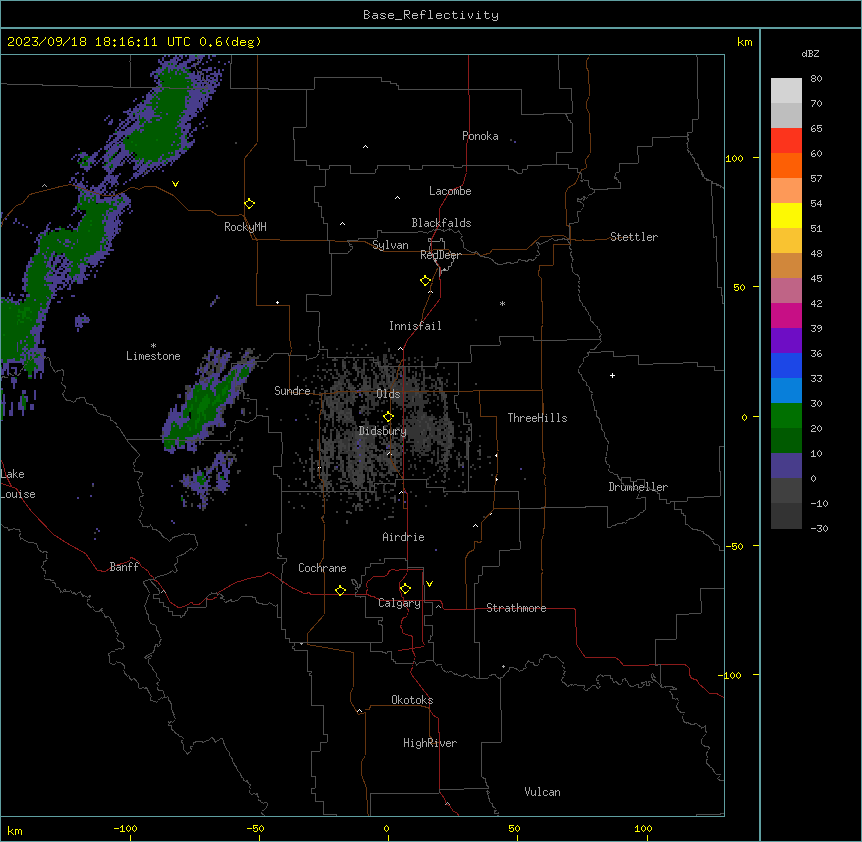Click the green 30 dBZ legend swatch

coord(786,416)
